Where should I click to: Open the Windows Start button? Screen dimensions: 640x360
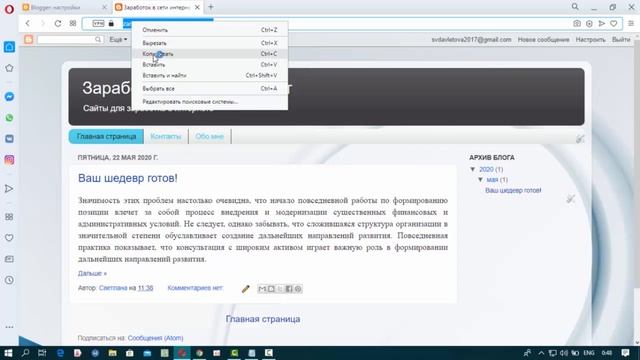click(8, 353)
